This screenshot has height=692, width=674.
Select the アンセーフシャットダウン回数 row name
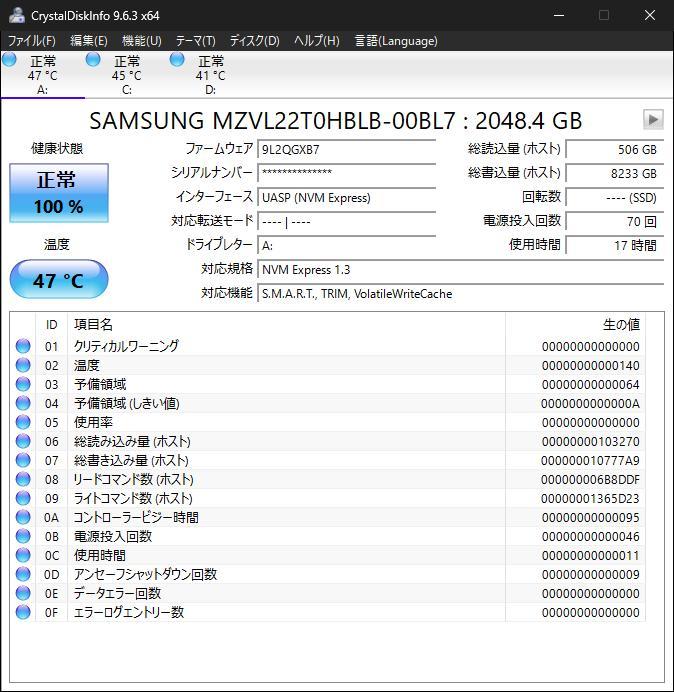145,574
